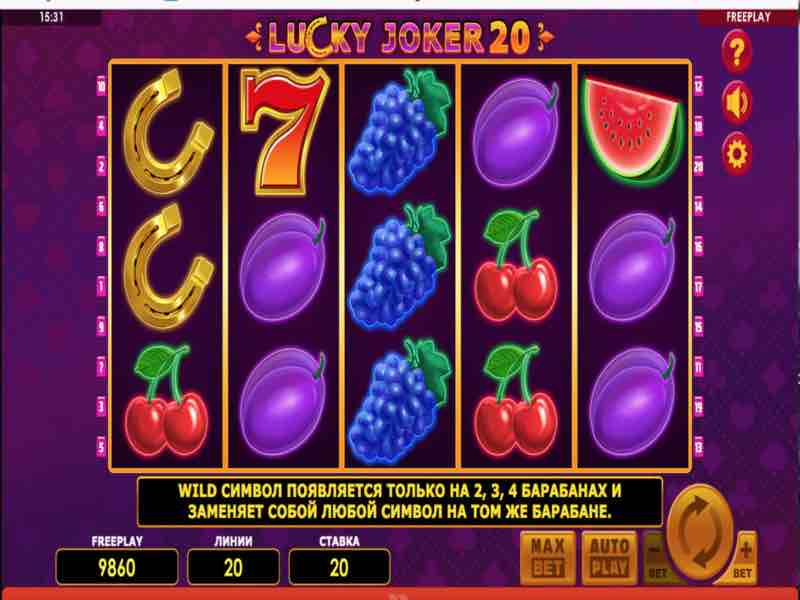
Task: Click the WILD symbol info message banner
Action: coord(400,502)
